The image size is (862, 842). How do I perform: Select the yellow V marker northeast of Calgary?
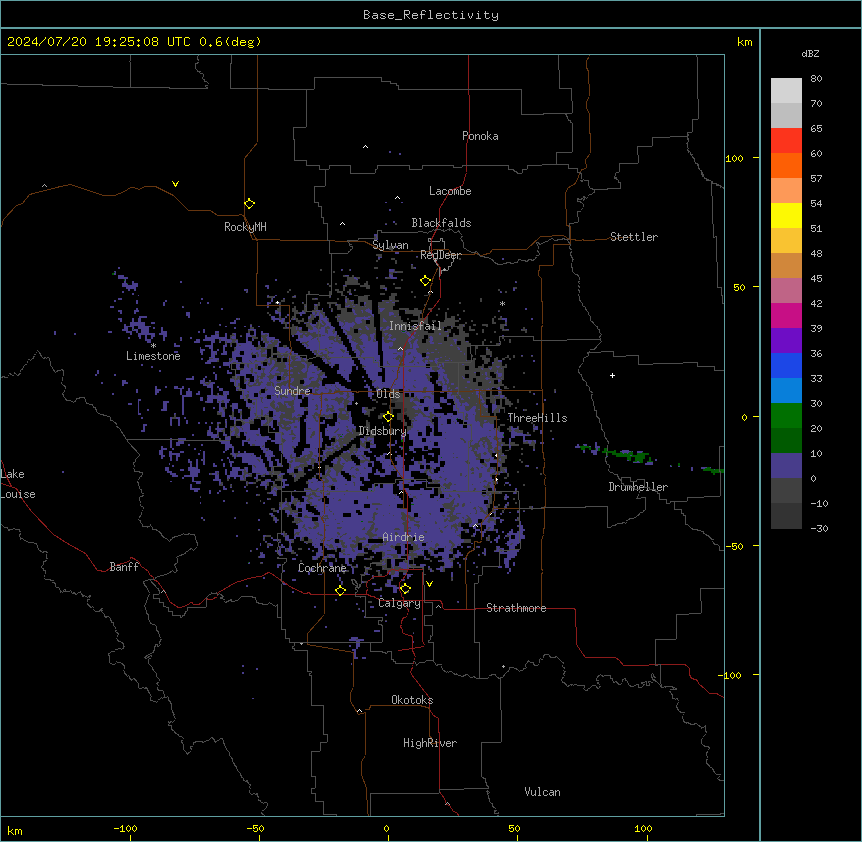pyautogui.click(x=429, y=584)
